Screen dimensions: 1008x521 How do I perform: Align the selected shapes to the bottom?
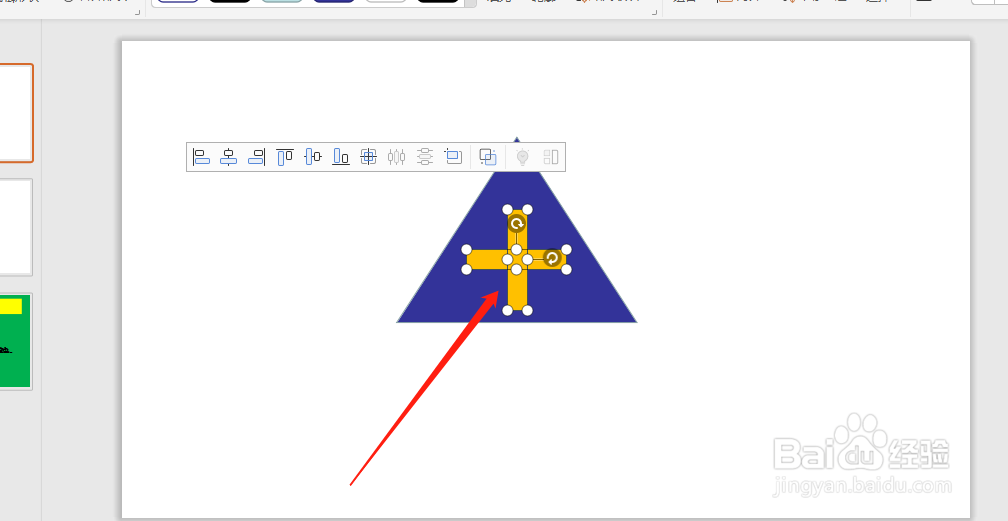(x=341, y=157)
